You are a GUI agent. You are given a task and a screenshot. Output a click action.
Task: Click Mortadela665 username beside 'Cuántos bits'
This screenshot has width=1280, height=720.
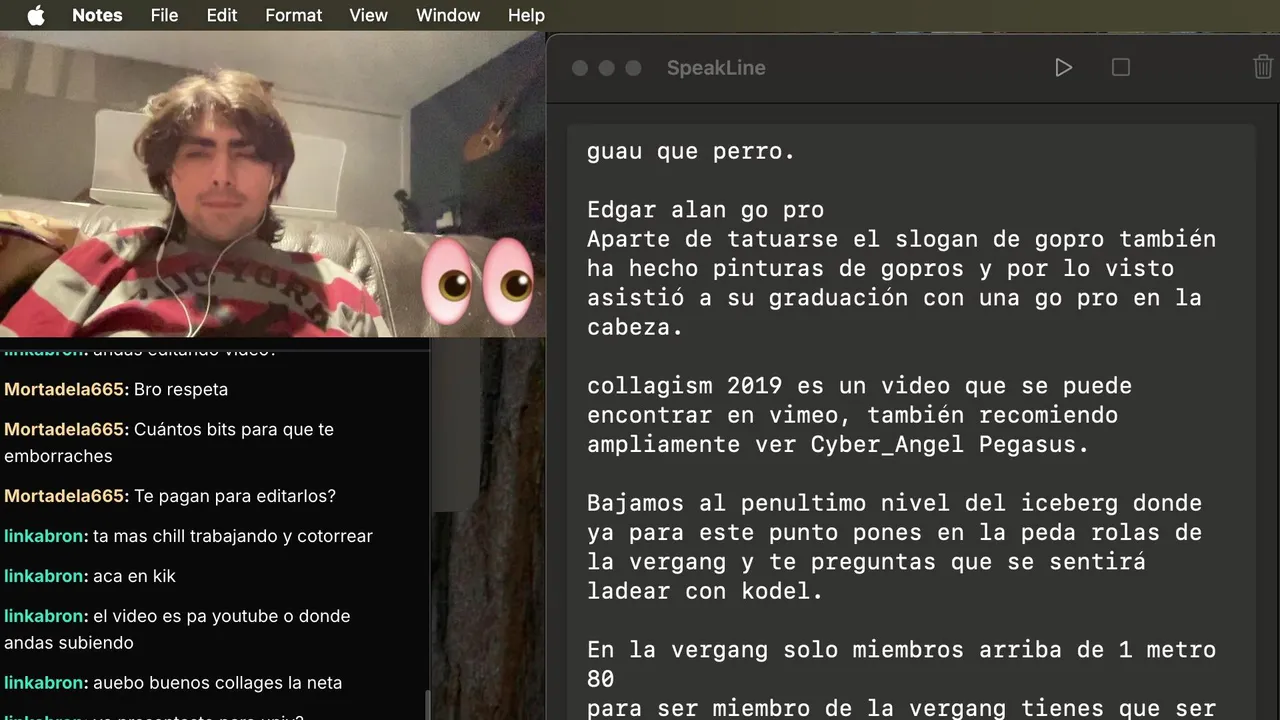pos(66,429)
